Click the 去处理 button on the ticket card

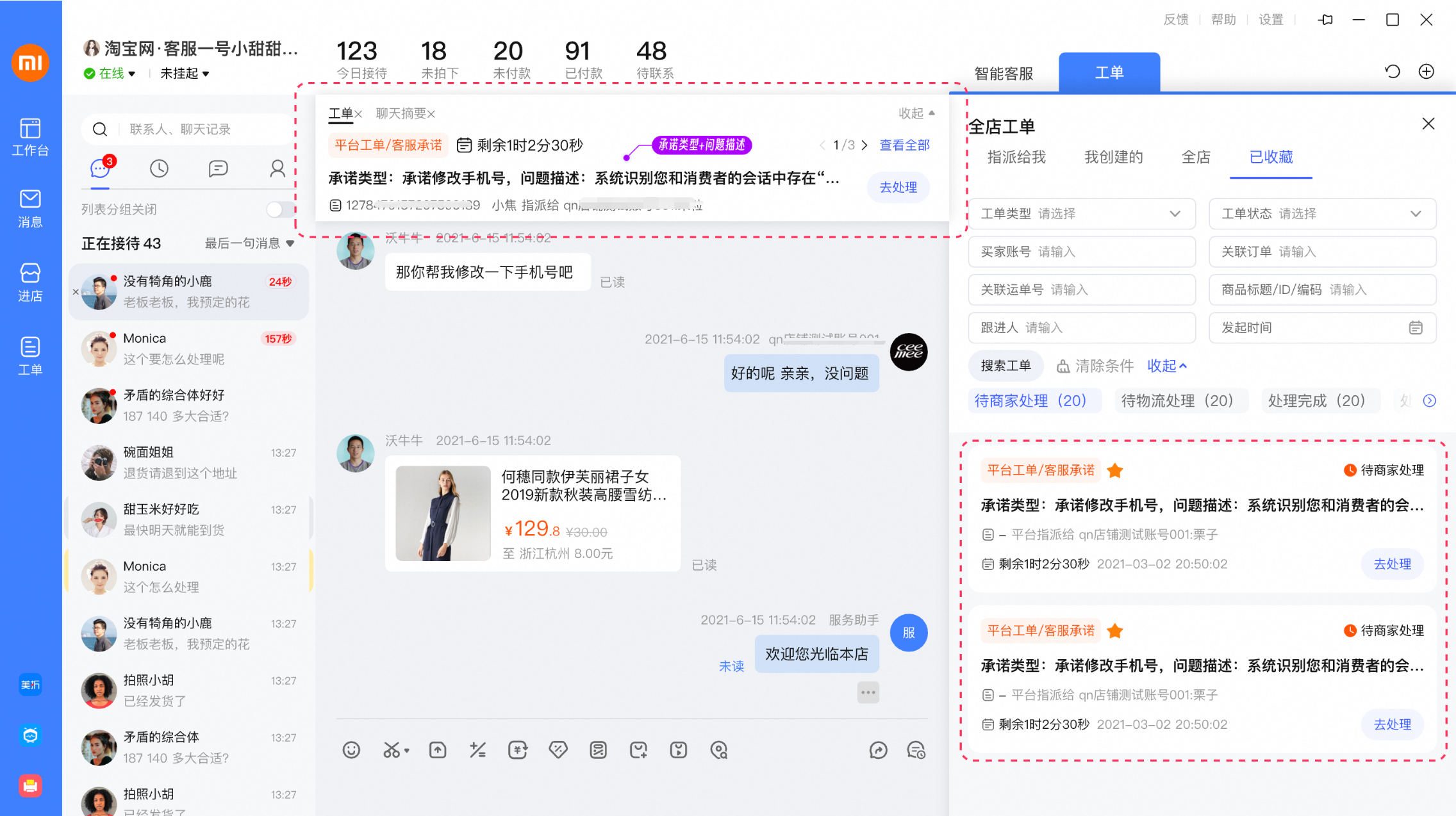(x=1391, y=564)
